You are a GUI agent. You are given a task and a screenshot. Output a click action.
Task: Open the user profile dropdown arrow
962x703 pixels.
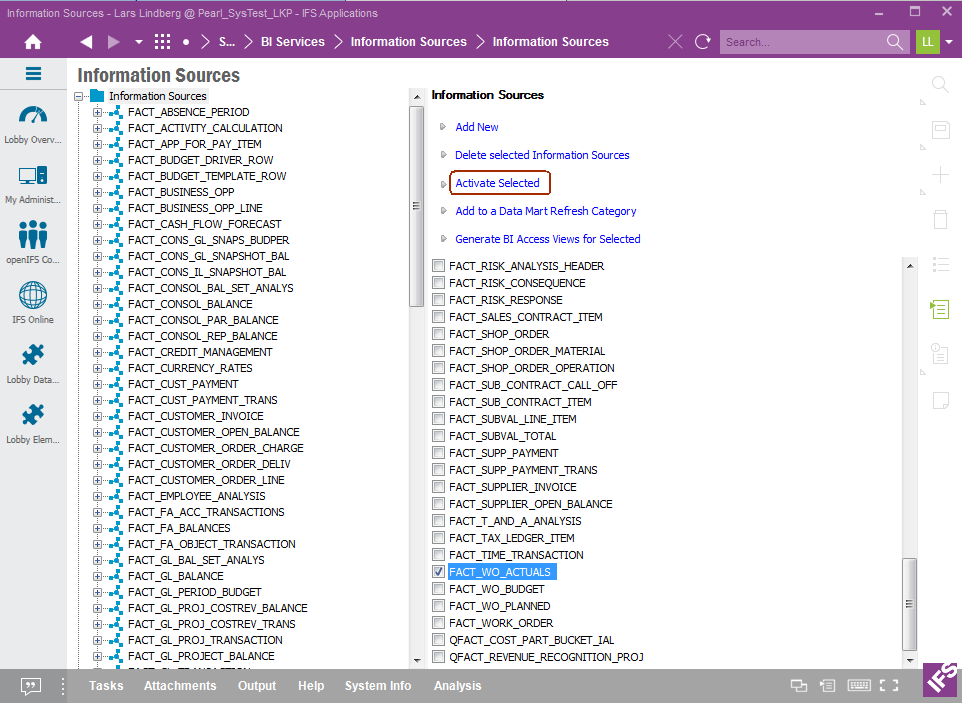point(948,42)
